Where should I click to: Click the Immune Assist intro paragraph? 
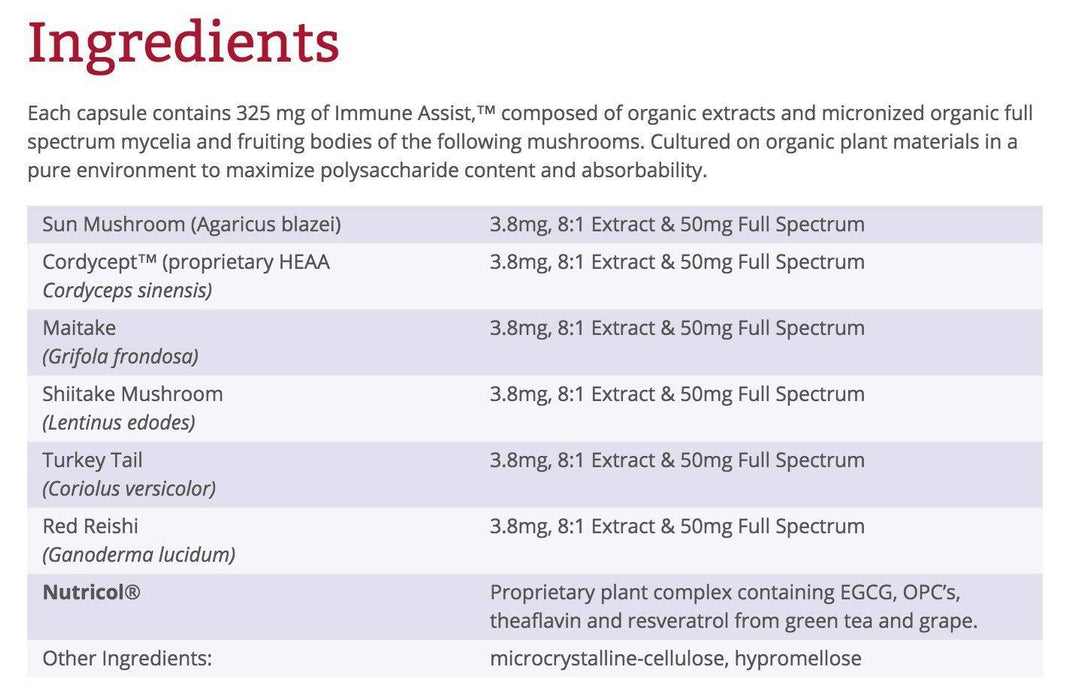pos(530,141)
